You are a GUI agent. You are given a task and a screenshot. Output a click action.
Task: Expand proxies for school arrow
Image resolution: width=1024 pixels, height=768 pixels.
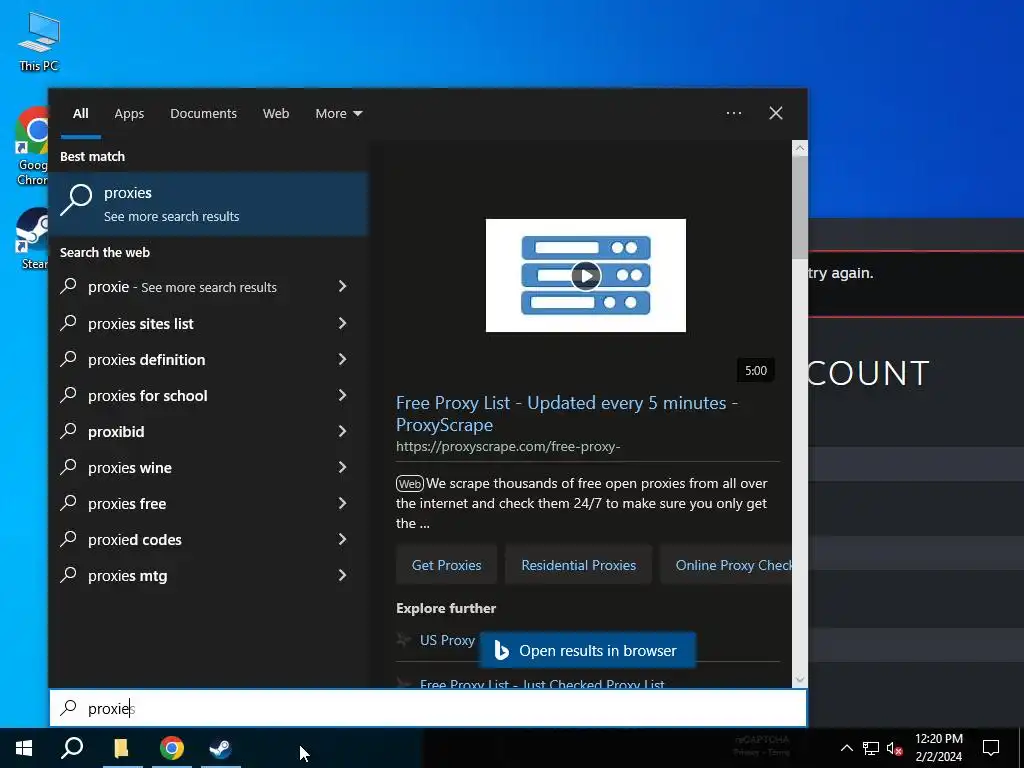click(342, 394)
